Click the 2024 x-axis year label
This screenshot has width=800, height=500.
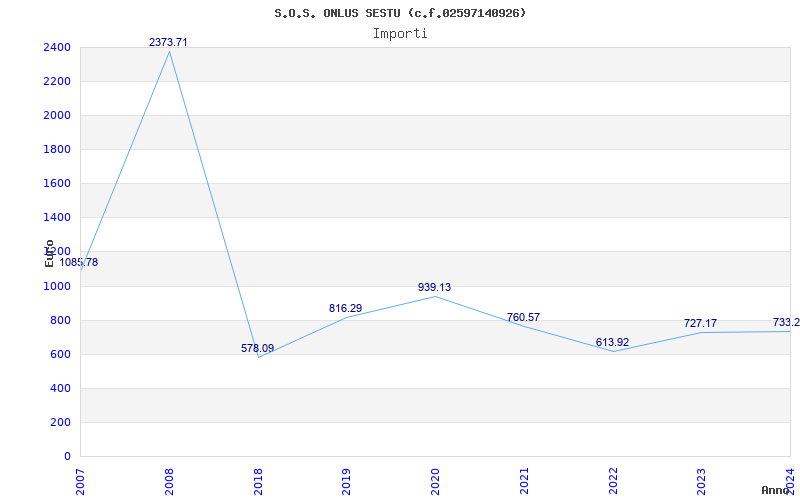tap(790, 481)
